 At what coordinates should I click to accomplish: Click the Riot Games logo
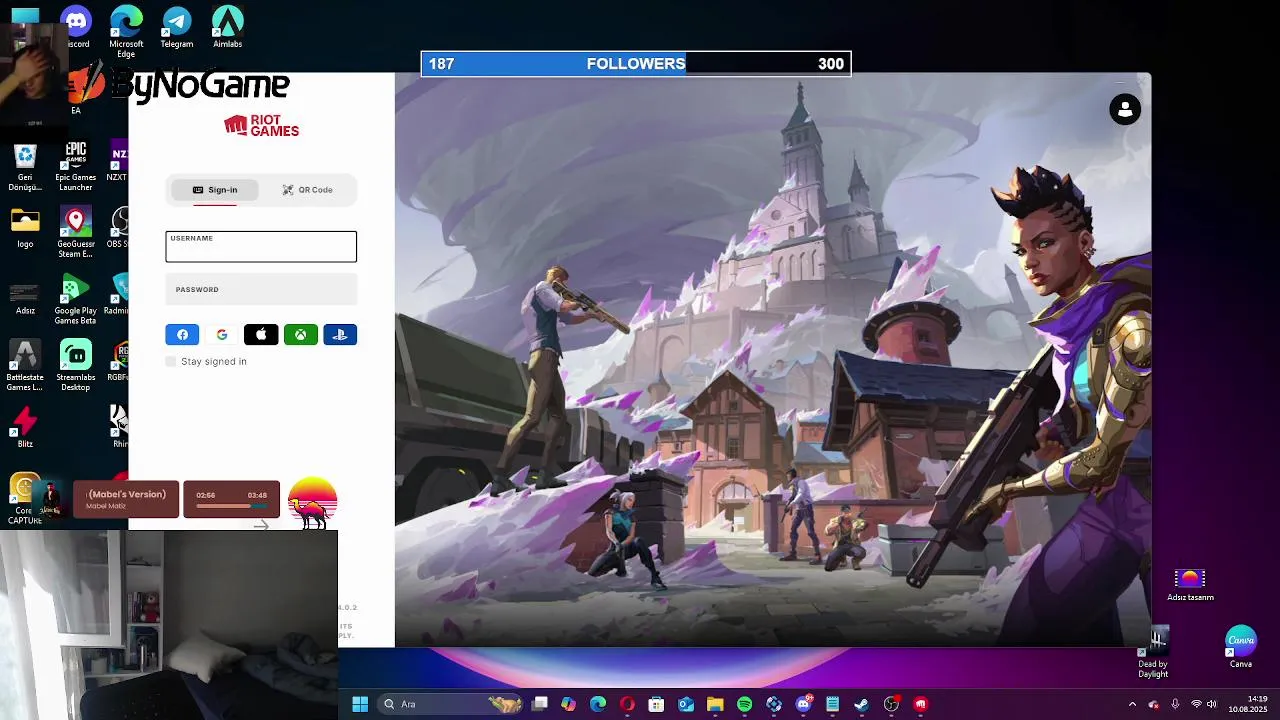[261, 125]
